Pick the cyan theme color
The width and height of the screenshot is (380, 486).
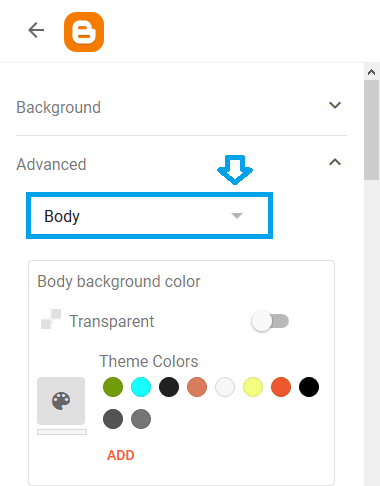141,387
